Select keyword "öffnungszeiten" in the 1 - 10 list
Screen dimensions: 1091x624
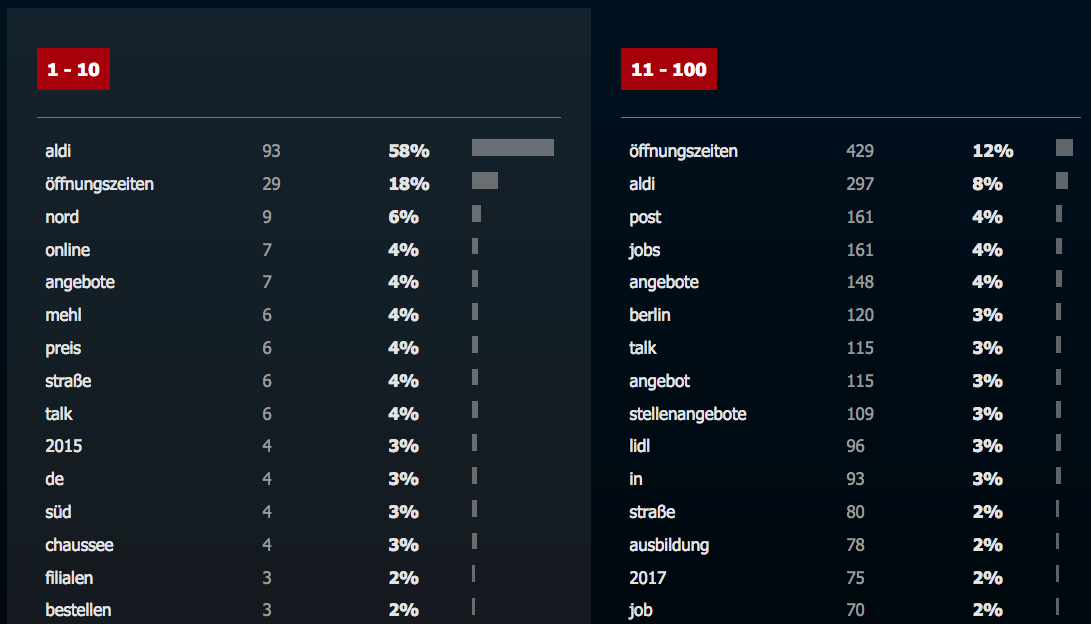tap(99, 184)
